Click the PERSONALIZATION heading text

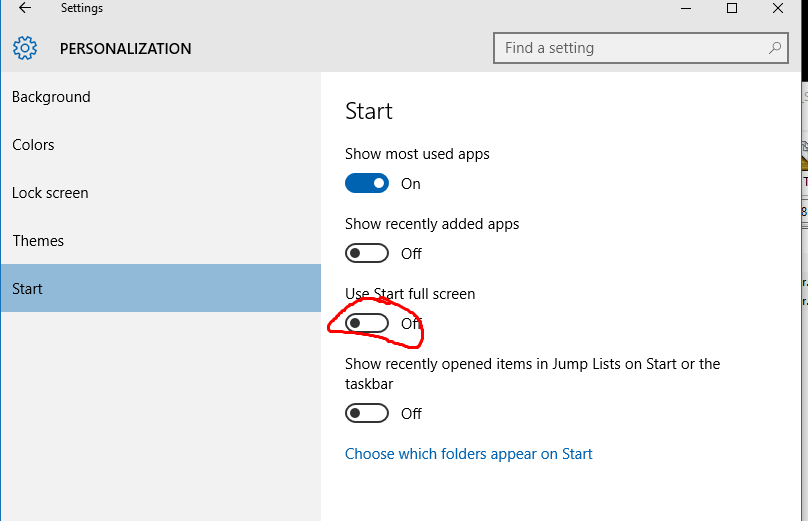pos(125,48)
